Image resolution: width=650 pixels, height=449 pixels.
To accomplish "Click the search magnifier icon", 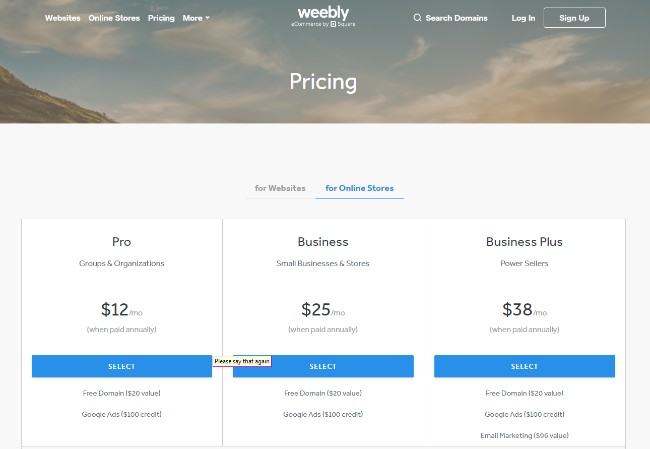I will [417, 18].
